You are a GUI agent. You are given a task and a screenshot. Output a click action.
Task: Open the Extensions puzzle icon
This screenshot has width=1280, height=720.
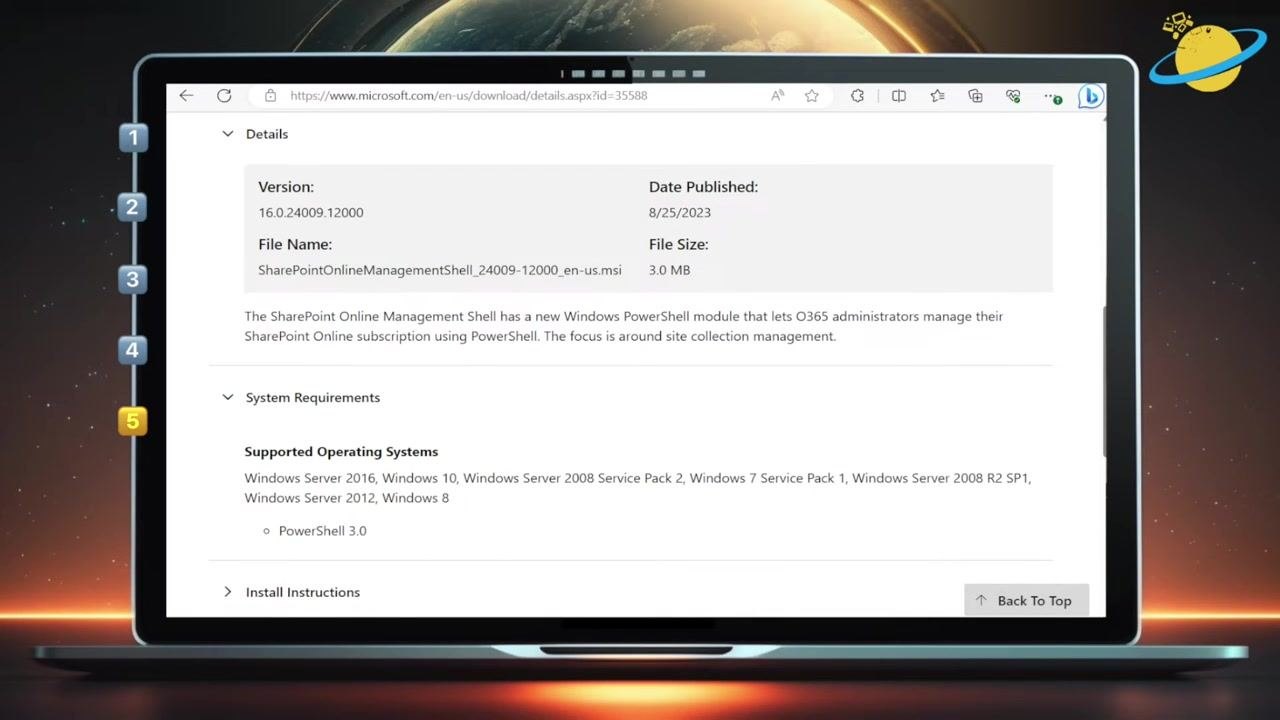click(857, 96)
